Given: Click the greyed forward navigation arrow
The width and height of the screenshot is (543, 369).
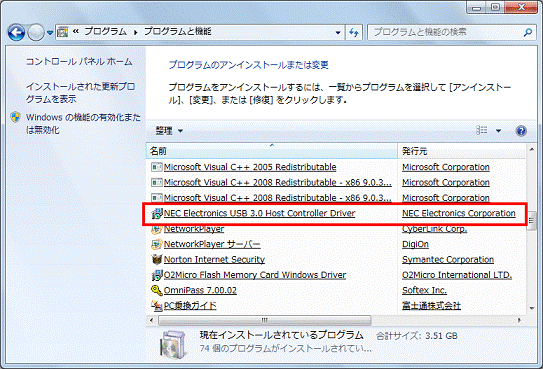Looking at the screenshot, I should click(36, 33).
